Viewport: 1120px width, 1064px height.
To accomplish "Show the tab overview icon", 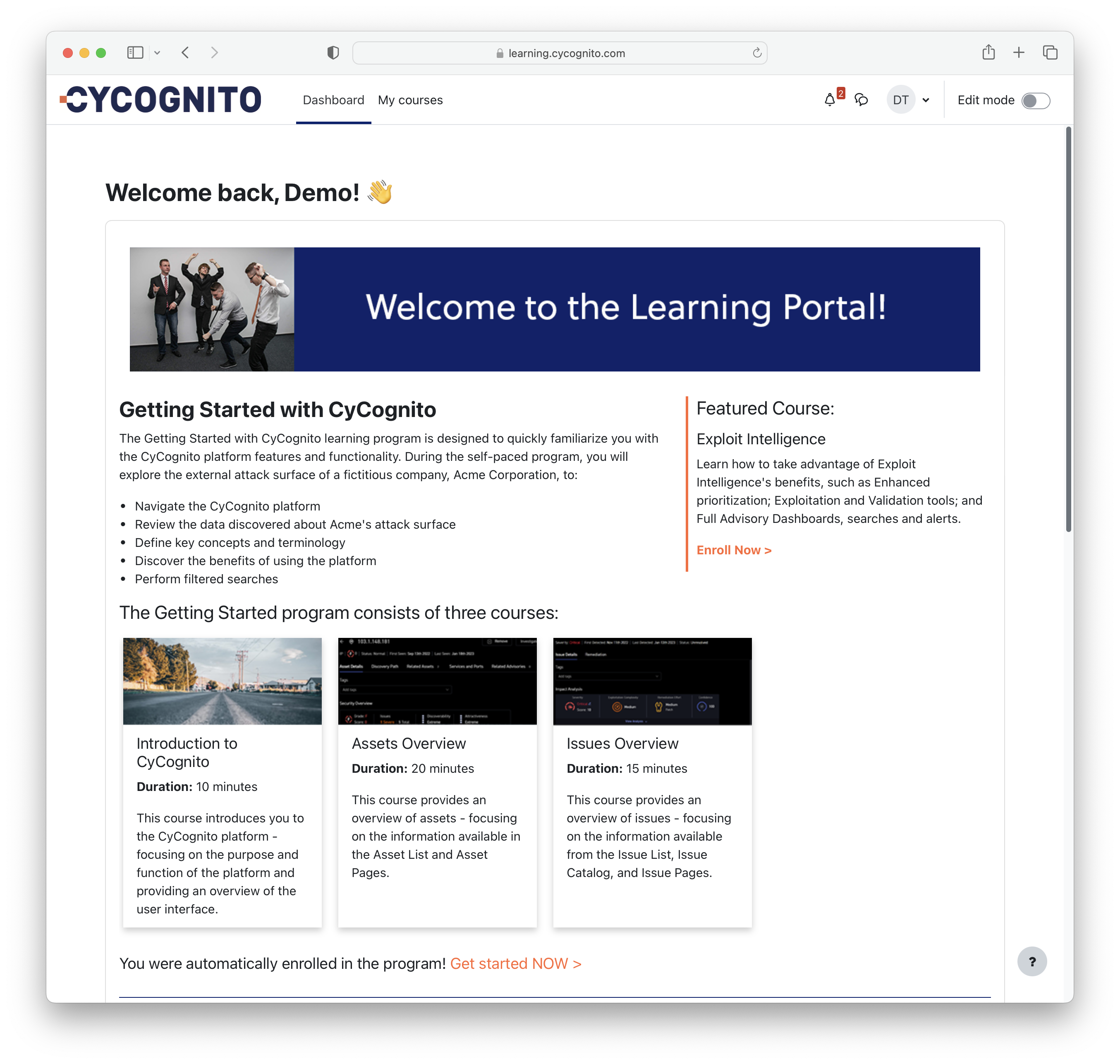I will [1050, 53].
